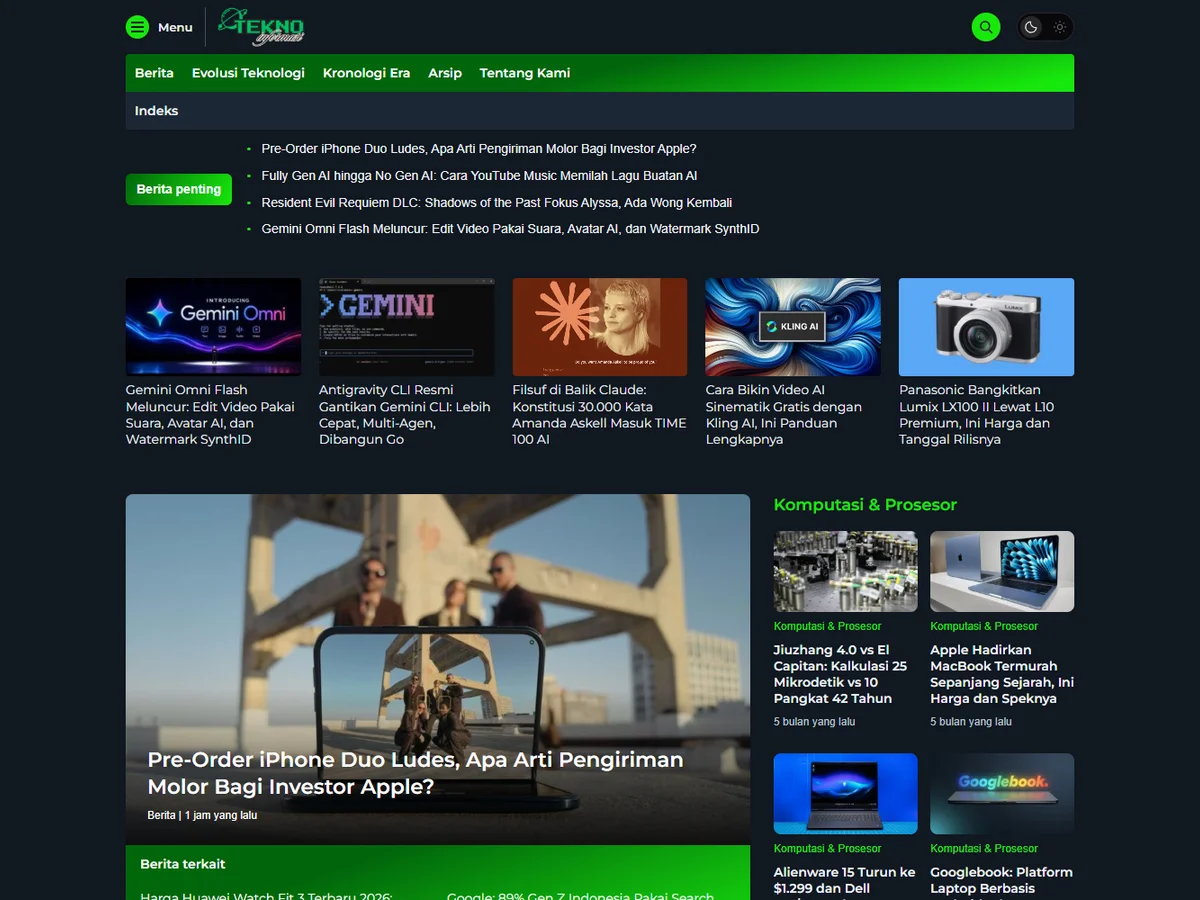Screen dimensions: 1200x900
Task: Open Fully Gen AI hingga No Gen AI headline
Action: click(479, 176)
